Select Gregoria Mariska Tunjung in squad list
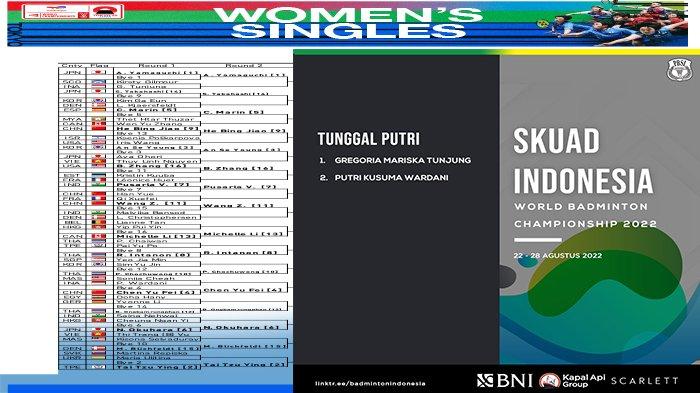The image size is (700, 393). (402, 160)
